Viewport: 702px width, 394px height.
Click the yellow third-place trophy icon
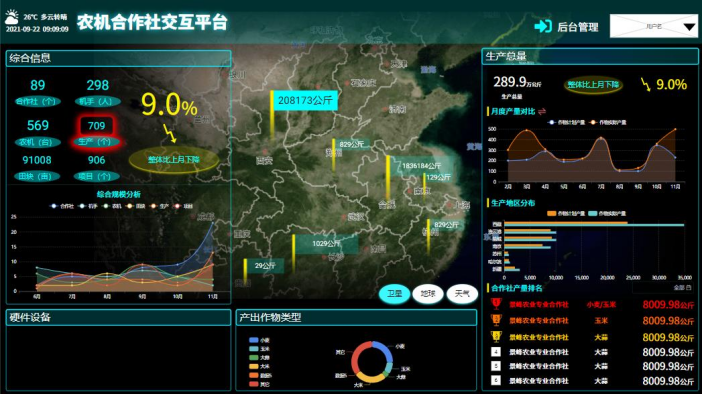496,336
